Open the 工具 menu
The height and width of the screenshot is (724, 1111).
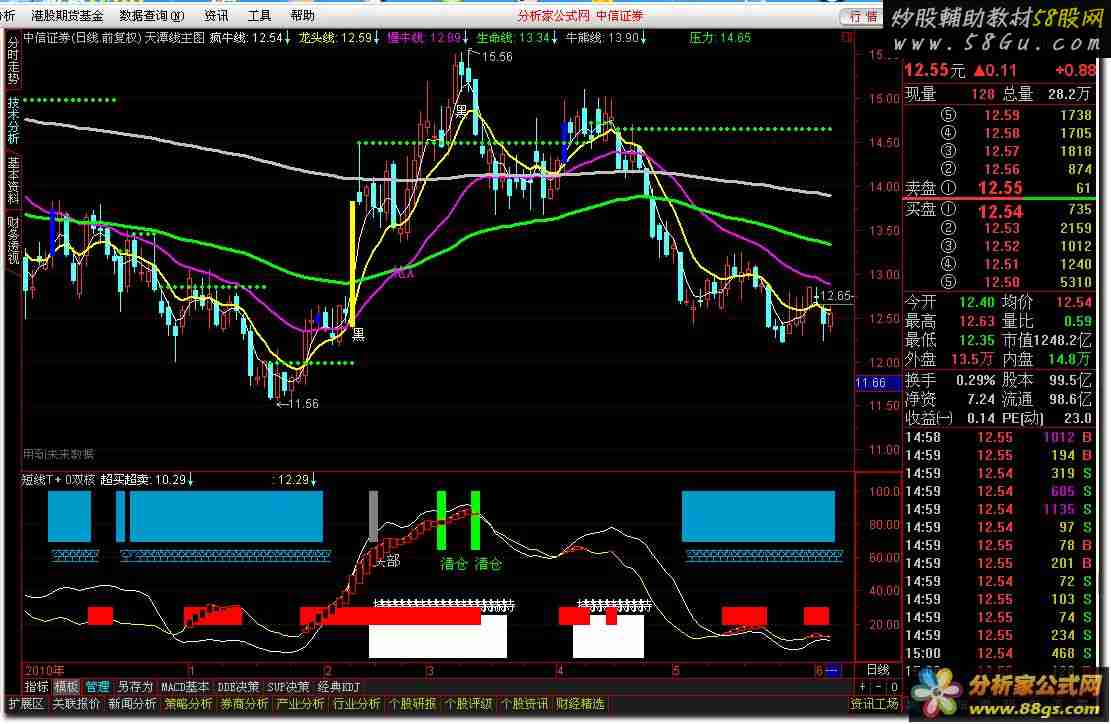pos(259,16)
